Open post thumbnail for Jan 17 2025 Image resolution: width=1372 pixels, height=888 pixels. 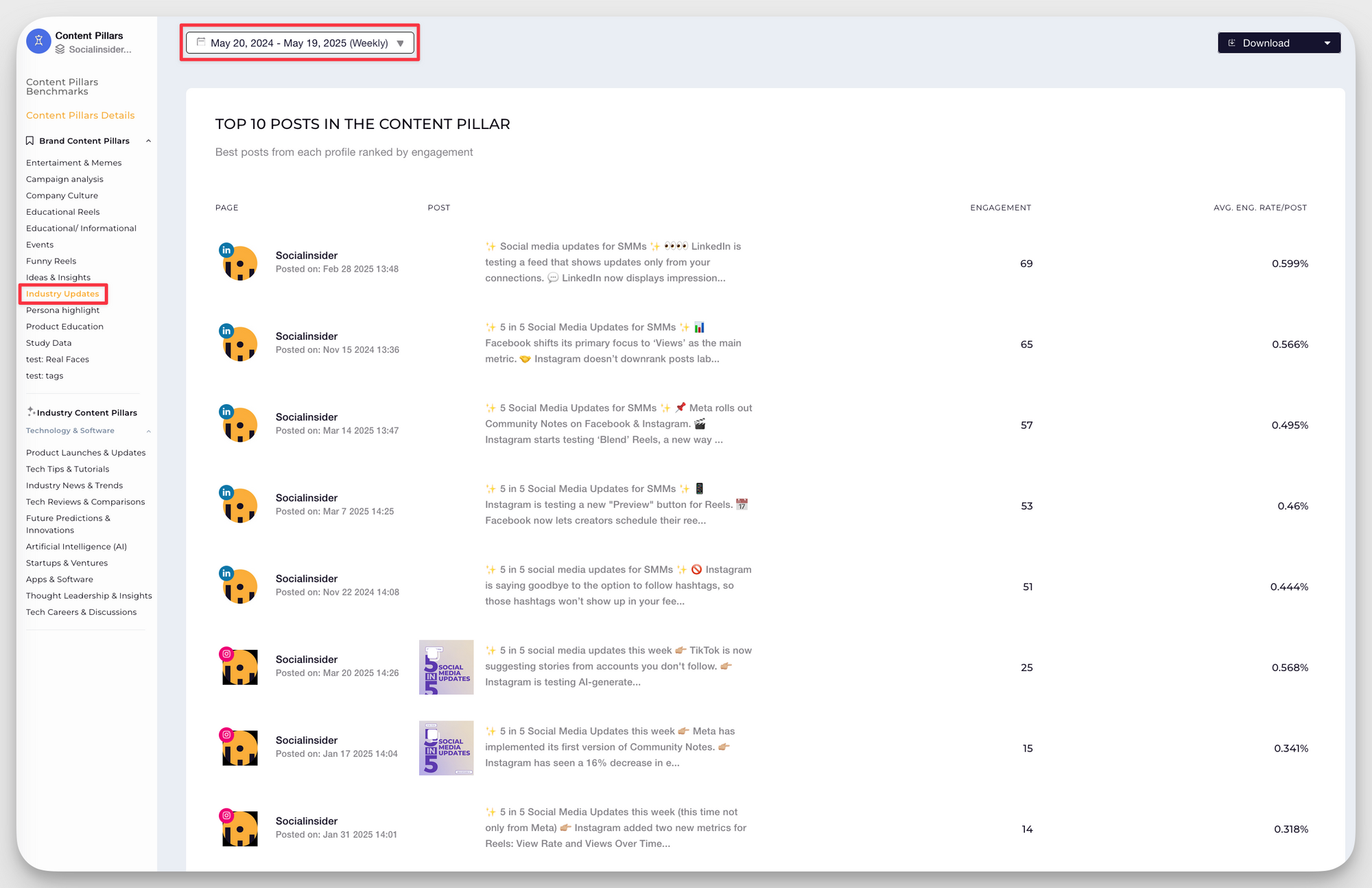(446, 748)
